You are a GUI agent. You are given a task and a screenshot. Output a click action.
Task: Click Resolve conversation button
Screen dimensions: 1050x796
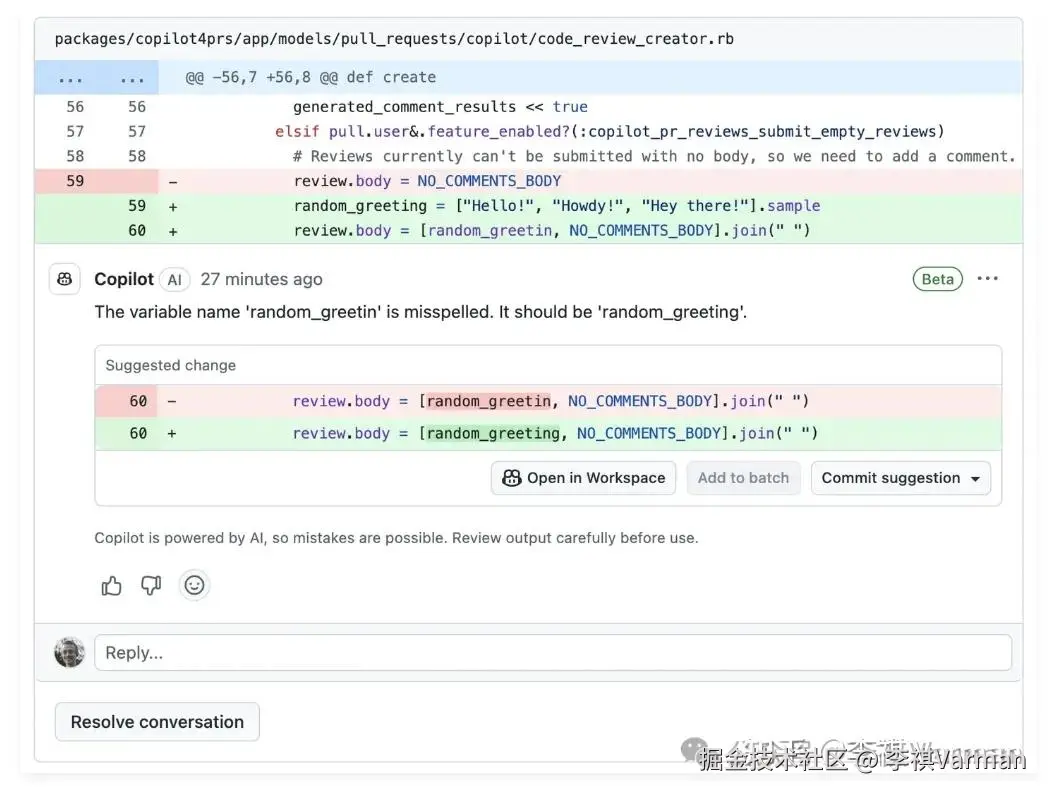click(x=157, y=722)
